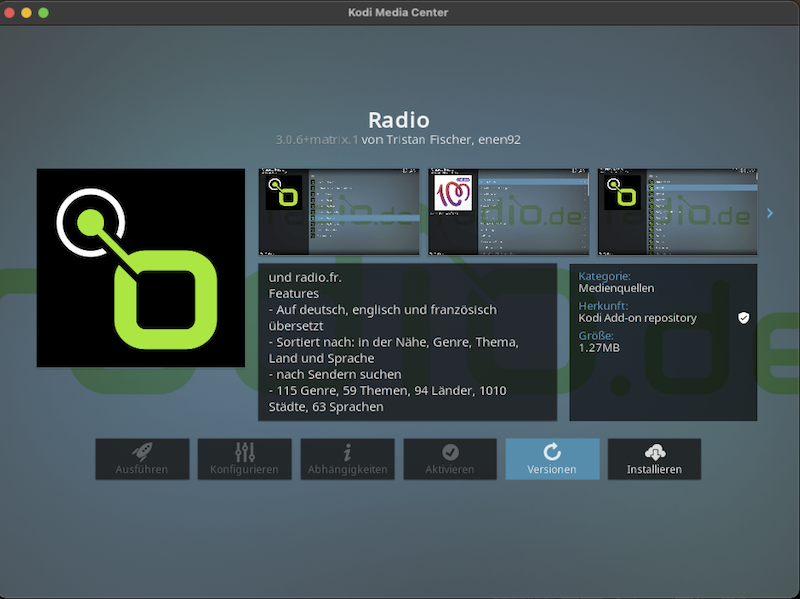Click the author text "von Tristan Fischer, enen92"
This screenshot has height=599, width=800.
point(441,140)
